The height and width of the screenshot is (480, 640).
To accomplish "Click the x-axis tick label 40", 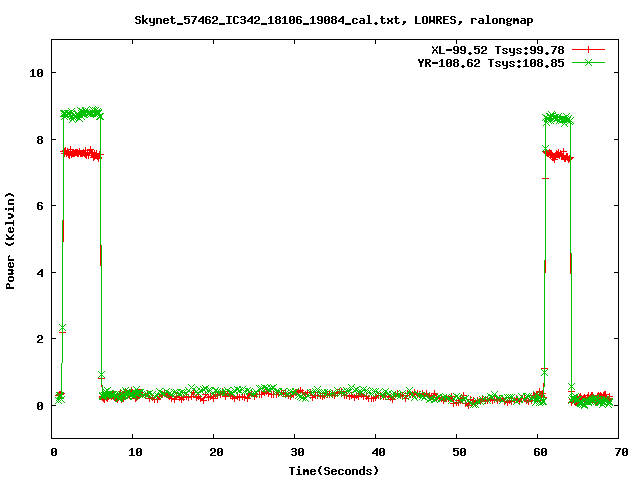I will [378, 452].
